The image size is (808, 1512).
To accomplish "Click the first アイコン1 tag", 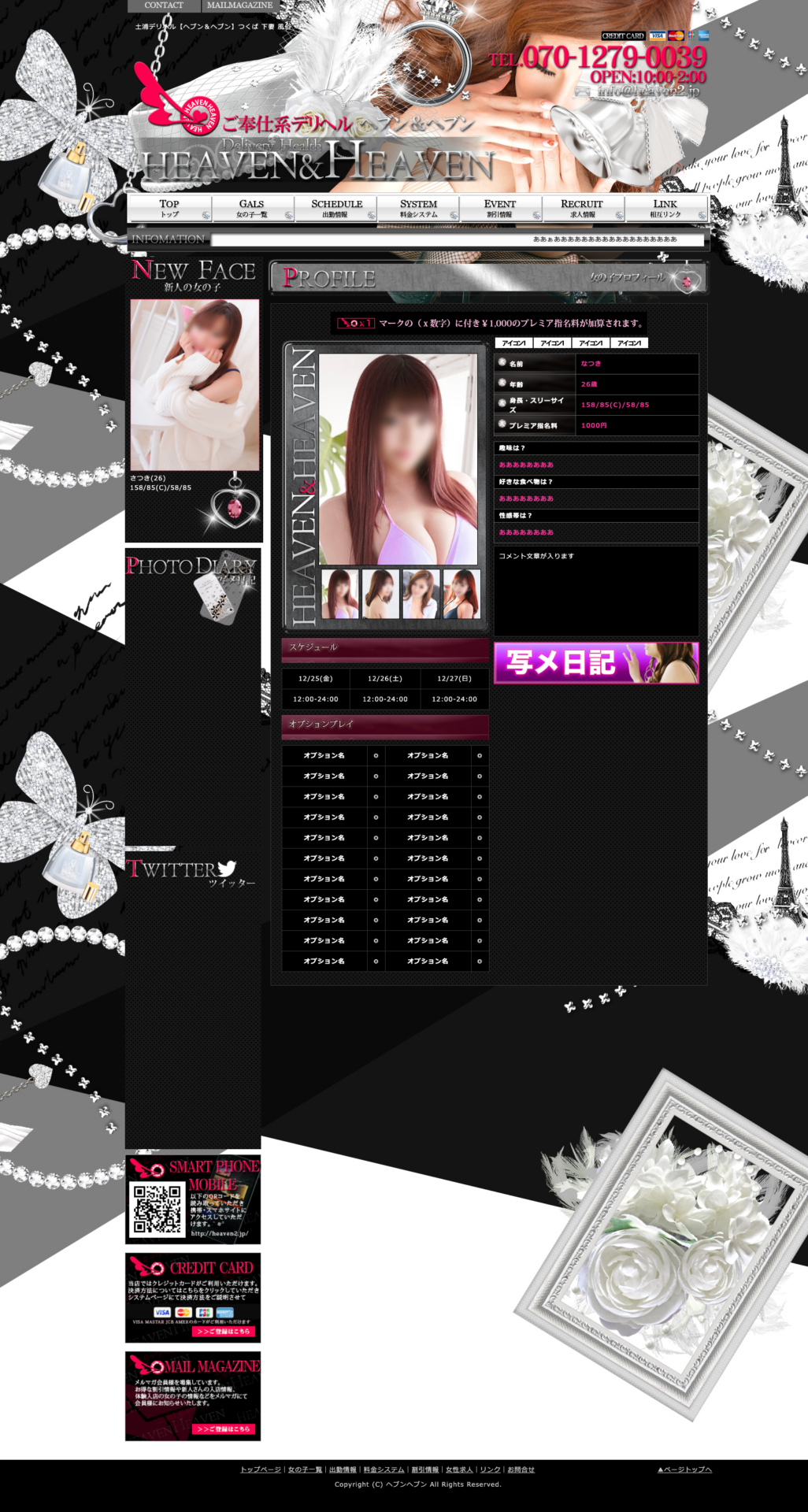I will [x=513, y=343].
